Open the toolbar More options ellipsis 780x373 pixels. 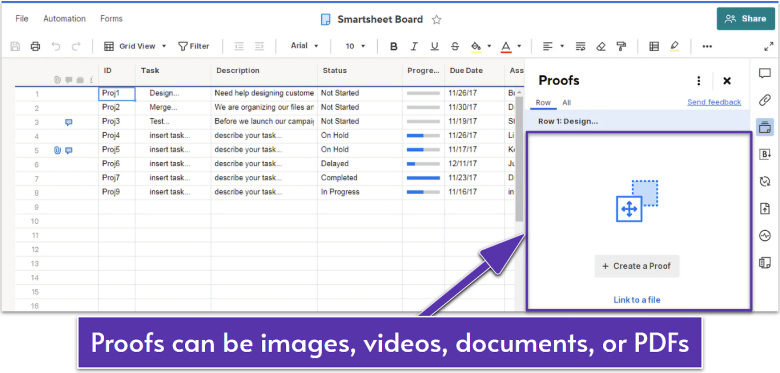707,46
